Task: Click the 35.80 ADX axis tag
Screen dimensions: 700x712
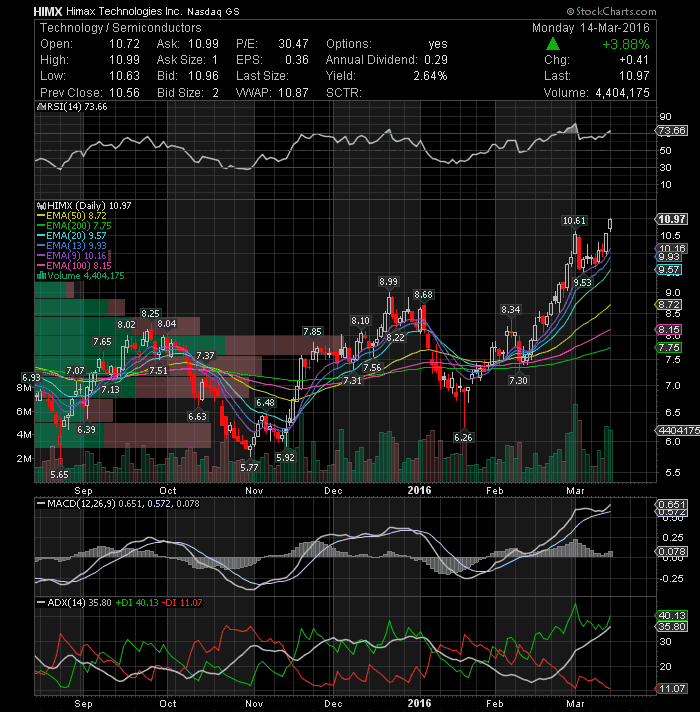Action: [672, 627]
